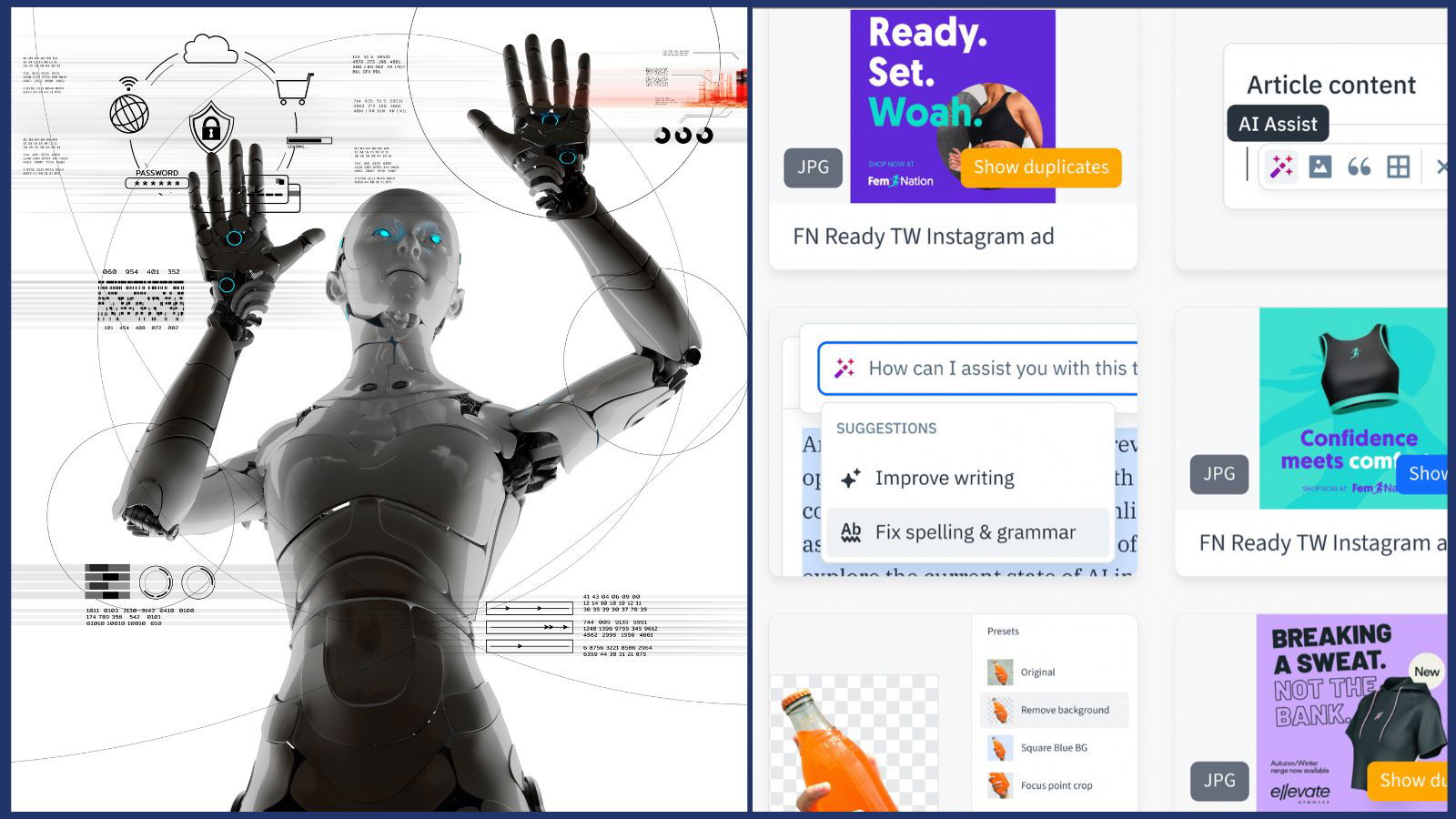Dismiss the AI Assist toolbar with the X
The height and width of the screenshot is (819, 1456).
tap(1442, 167)
